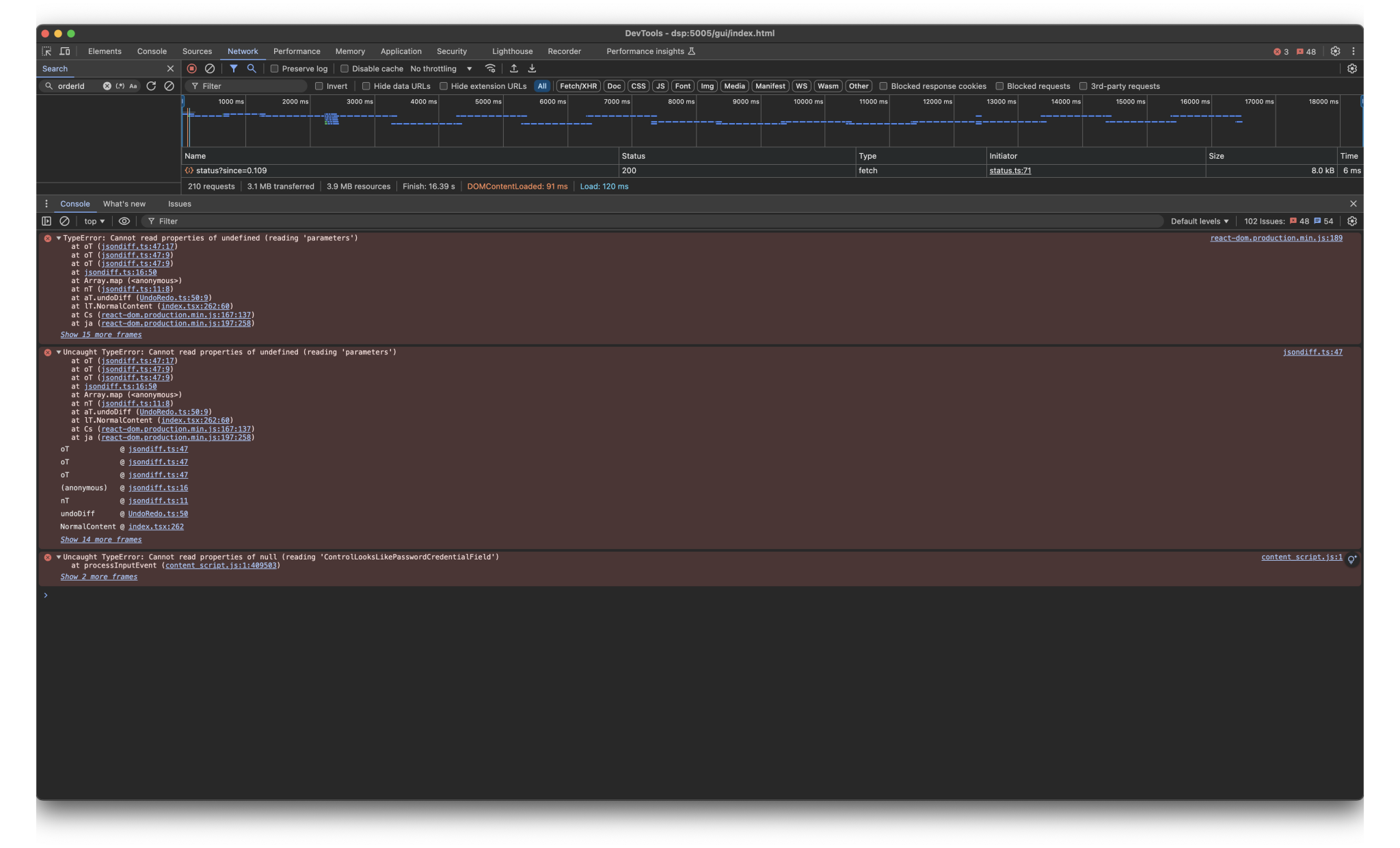The height and width of the screenshot is (848, 1400).
Task: Filter requests by Fetch/XHR
Action: point(578,86)
